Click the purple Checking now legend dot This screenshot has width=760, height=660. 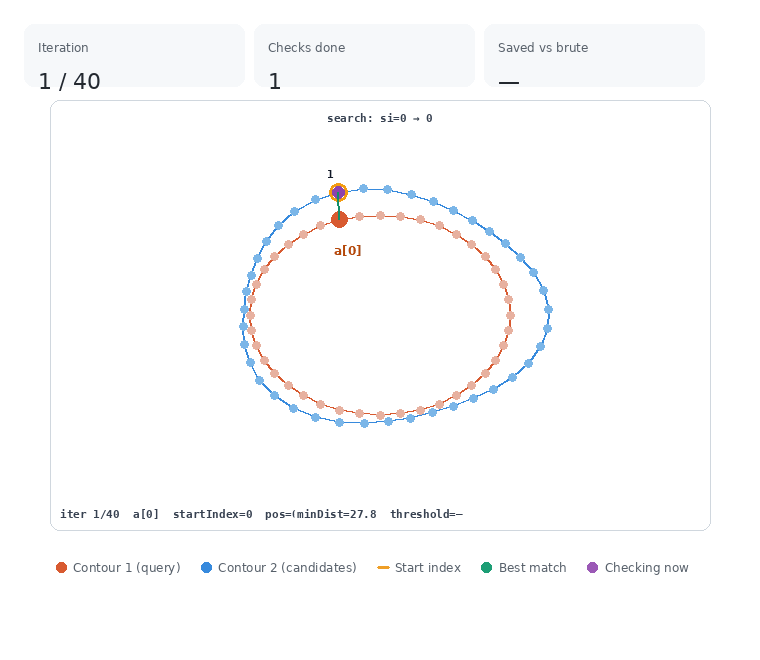(x=592, y=567)
